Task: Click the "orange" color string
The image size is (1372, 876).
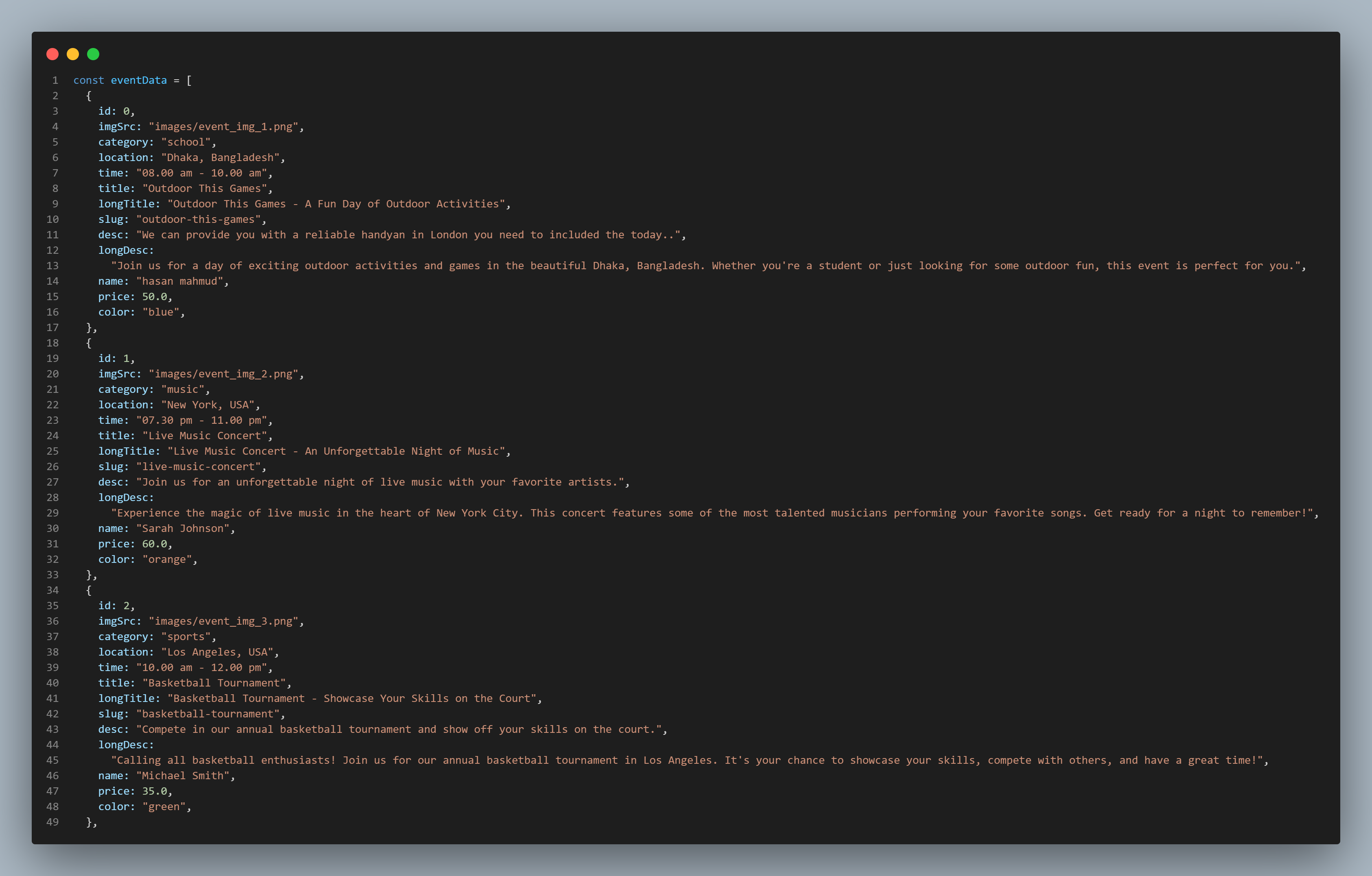Action: (x=167, y=559)
